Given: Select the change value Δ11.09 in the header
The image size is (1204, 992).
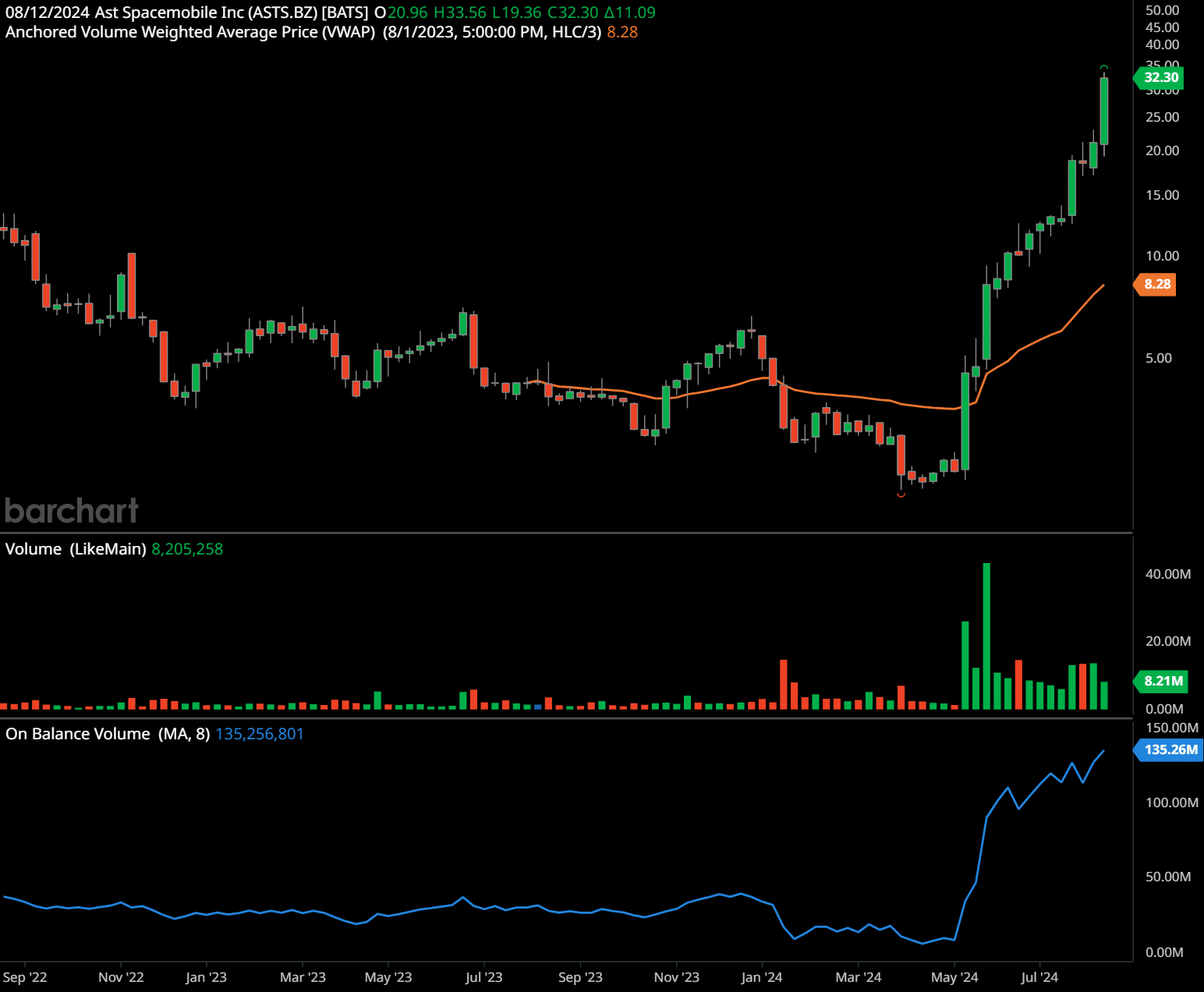Looking at the screenshot, I should pos(630,12).
